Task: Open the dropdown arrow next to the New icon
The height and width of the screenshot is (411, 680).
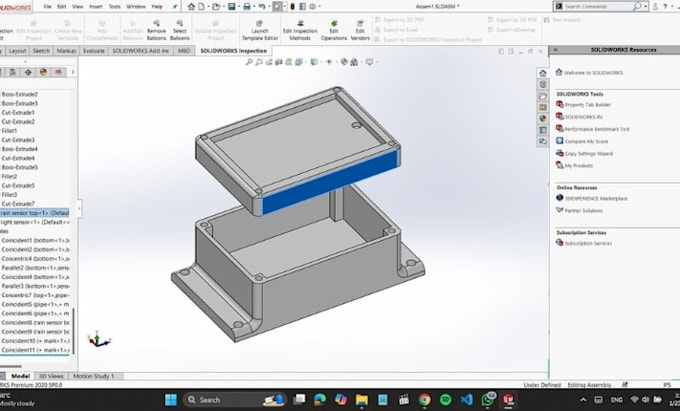Action: point(208,7)
